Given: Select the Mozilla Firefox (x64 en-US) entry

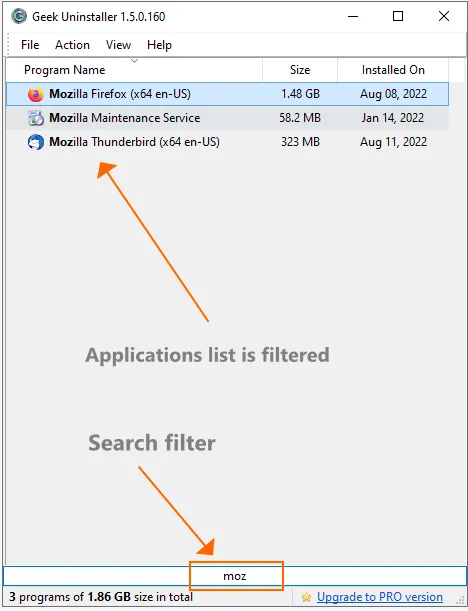Looking at the screenshot, I should click(x=228, y=94).
